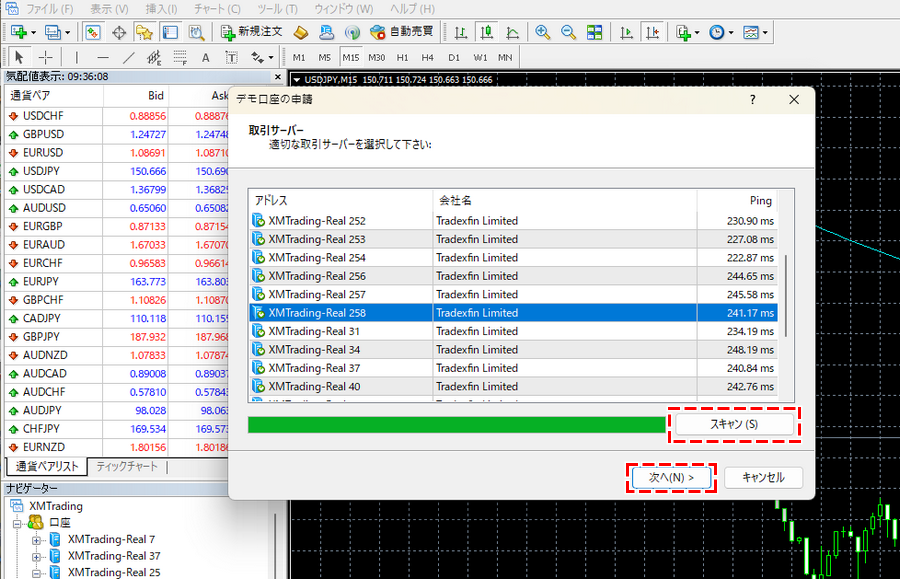Click the Templates chart icon
Viewport: 900px width, 579px height.
pos(751,33)
